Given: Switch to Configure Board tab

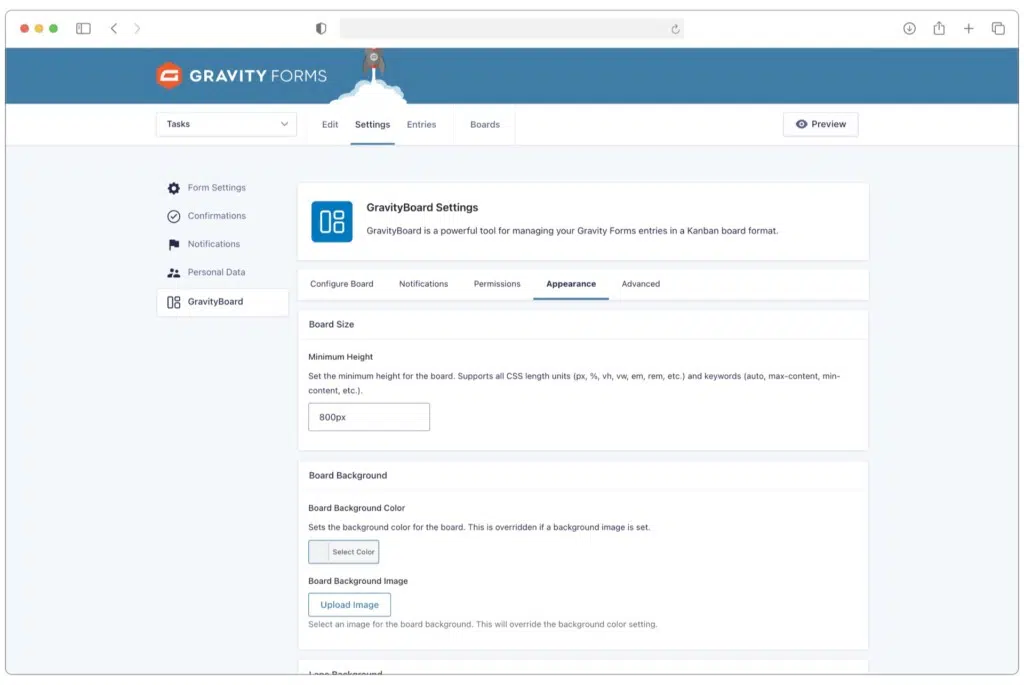Looking at the screenshot, I should [342, 284].
